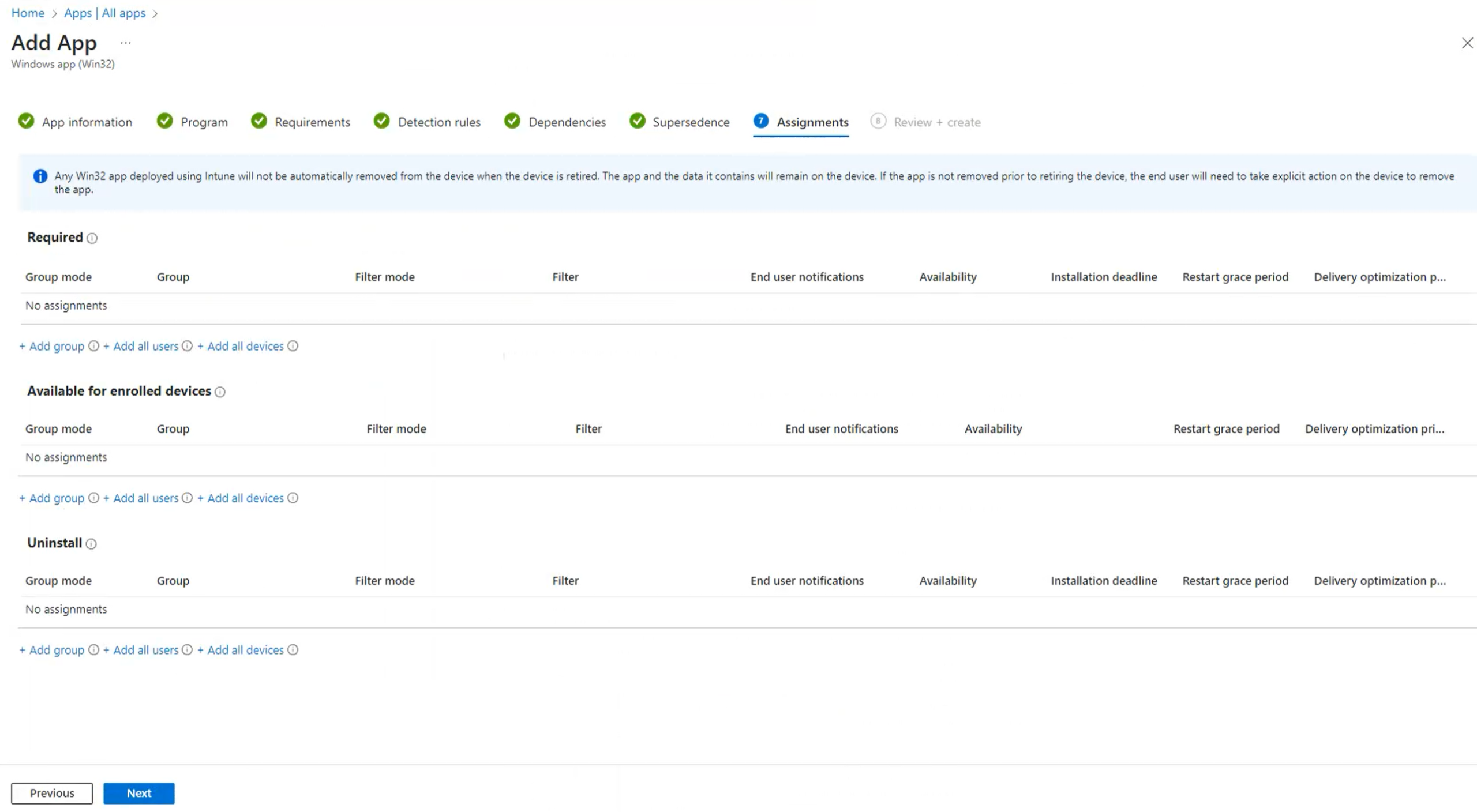Click info icon next to Required heading
The image size is (1477, 812).
pos(92,238)
